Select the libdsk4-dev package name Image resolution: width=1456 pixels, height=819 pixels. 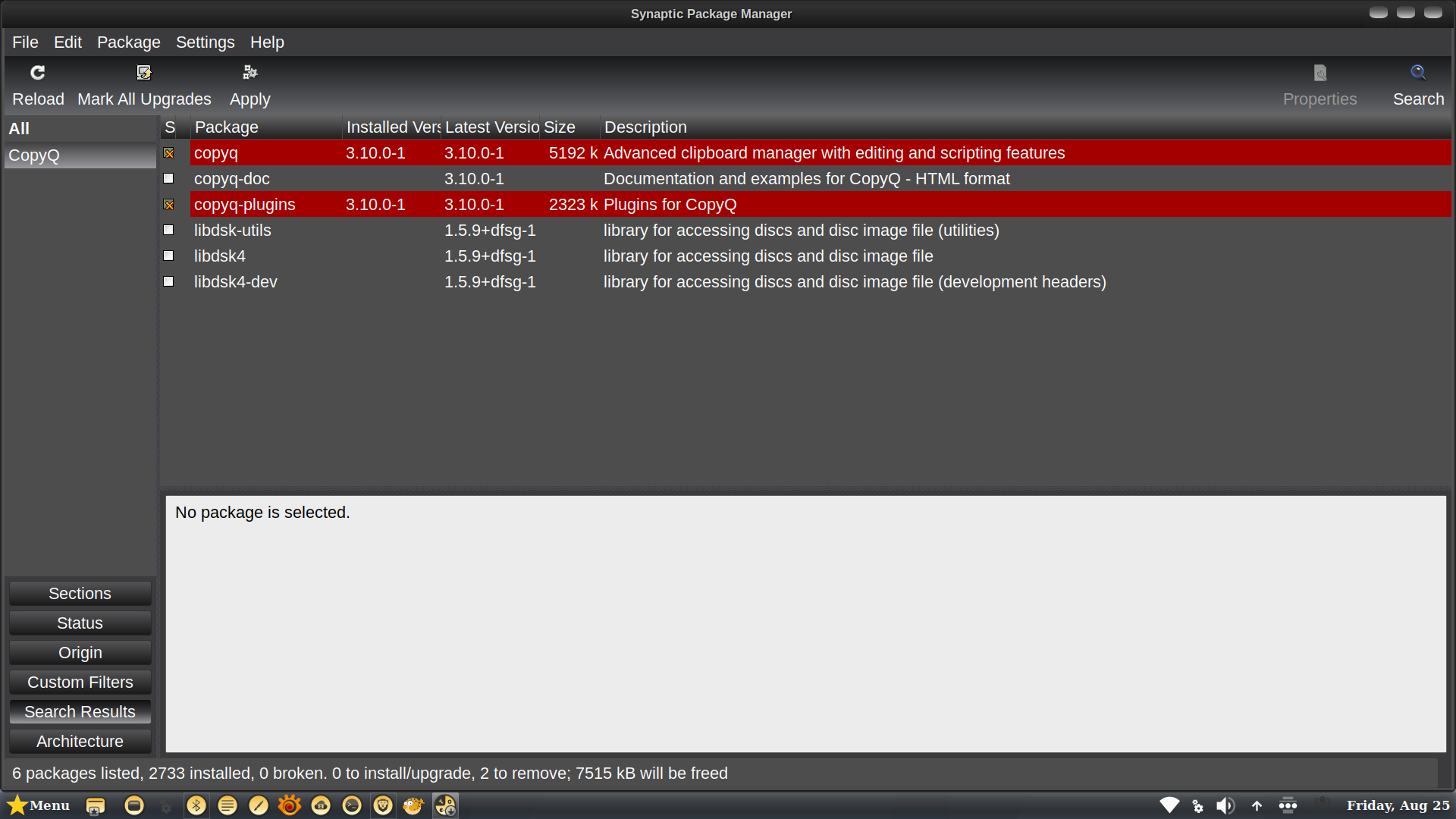[x=236, y=282]
